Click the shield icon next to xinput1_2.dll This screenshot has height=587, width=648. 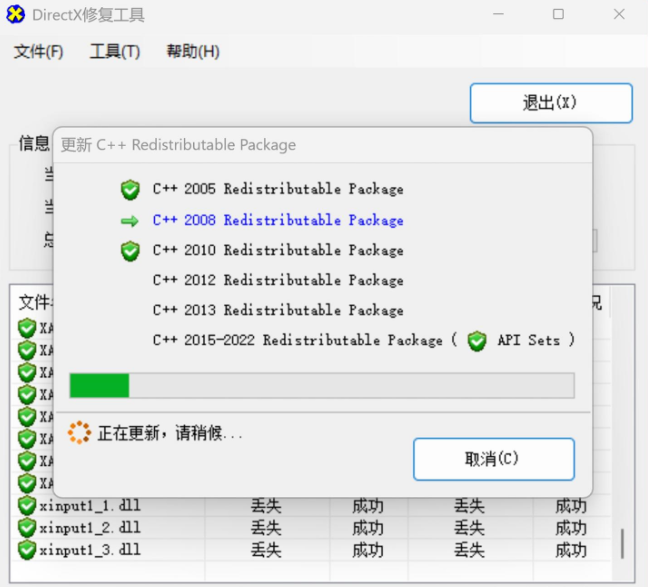(x=27, y=527)
